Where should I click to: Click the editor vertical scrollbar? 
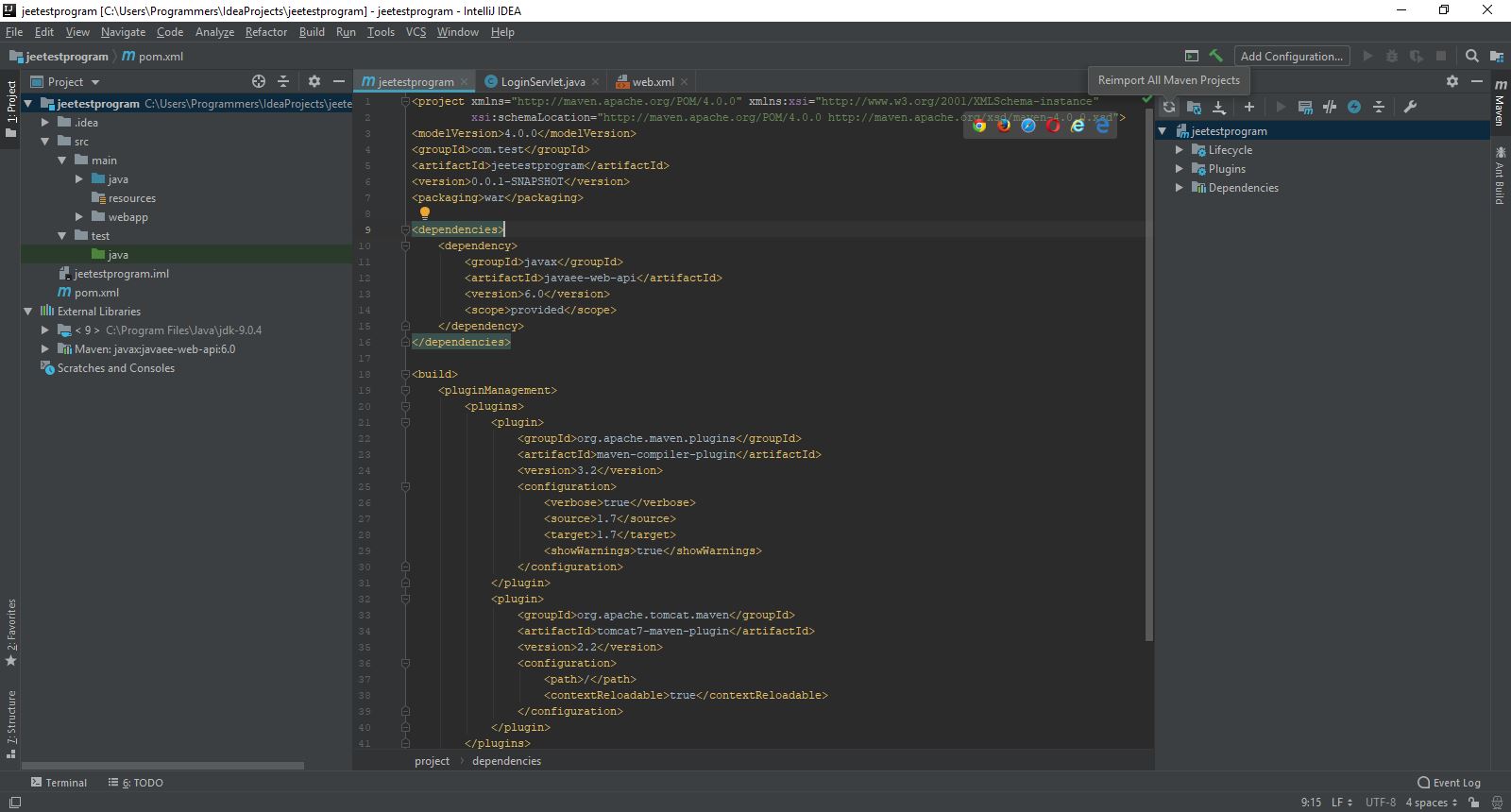tap(1148, 378)
